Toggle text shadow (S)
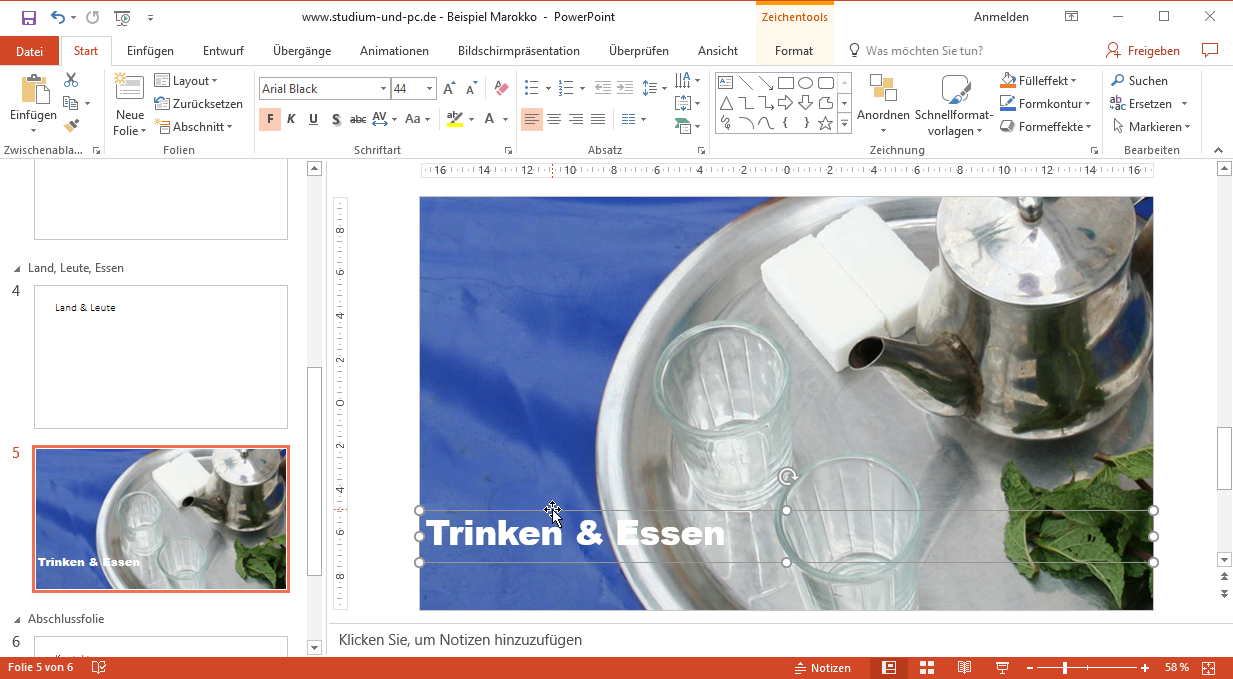 (x=335, y=119)
